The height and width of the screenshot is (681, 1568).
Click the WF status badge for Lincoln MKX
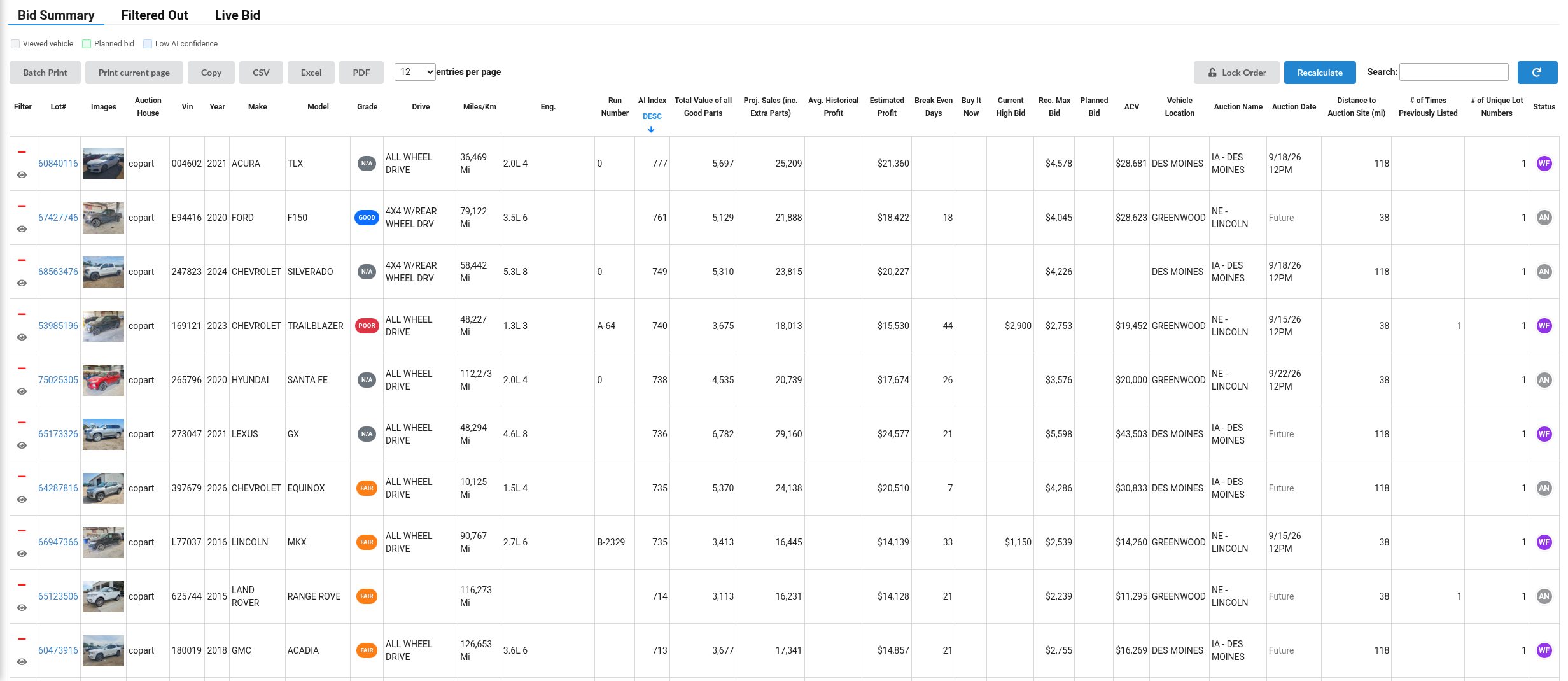pos(1544,542)
